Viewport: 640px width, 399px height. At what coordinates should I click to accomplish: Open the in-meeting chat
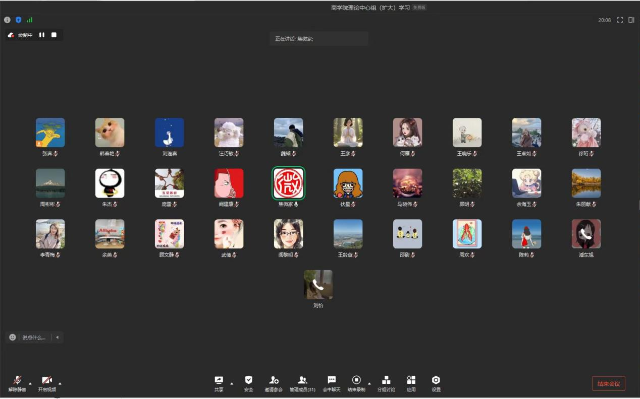331,383
